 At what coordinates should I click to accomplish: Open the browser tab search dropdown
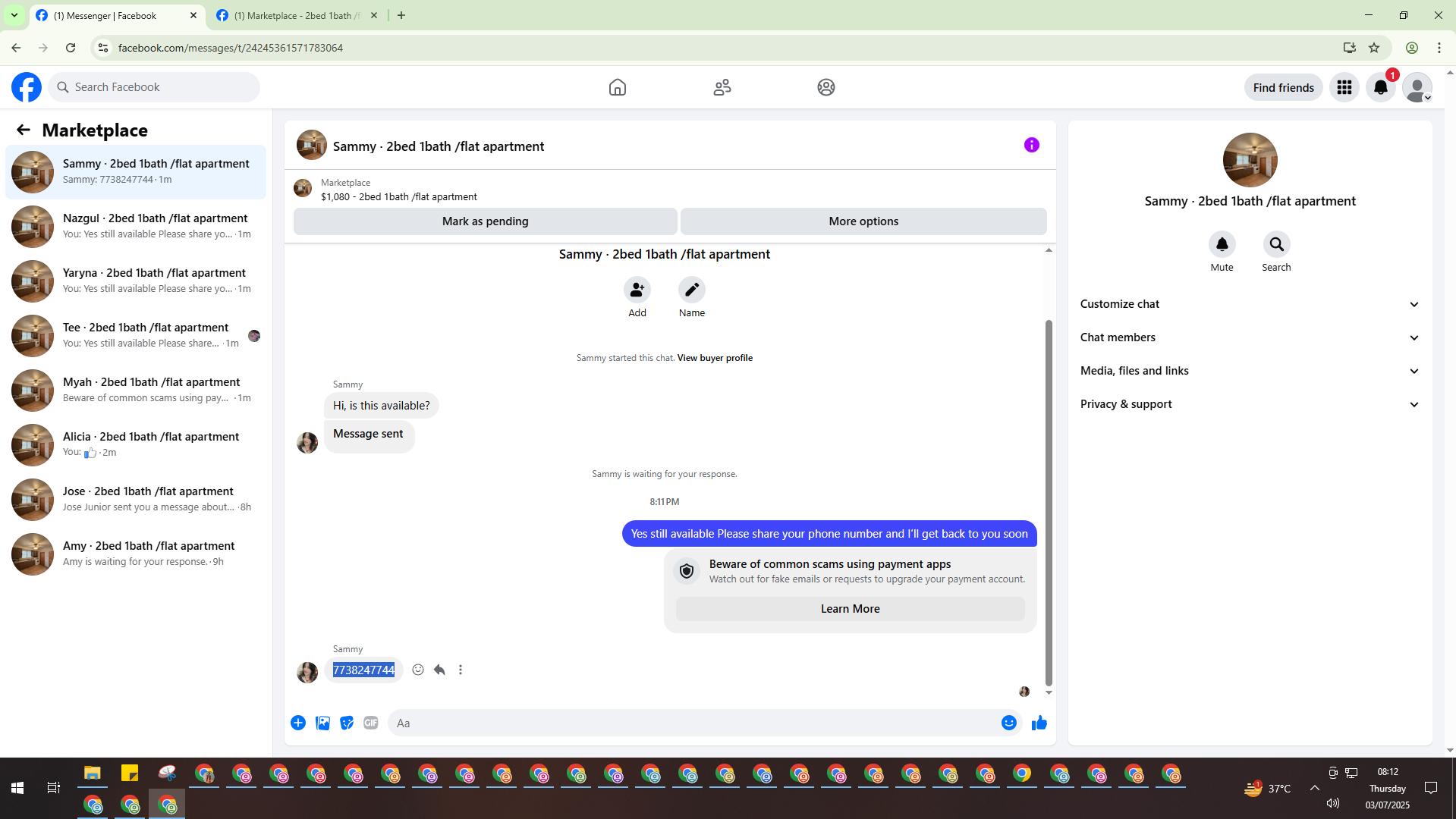[14, 15]
